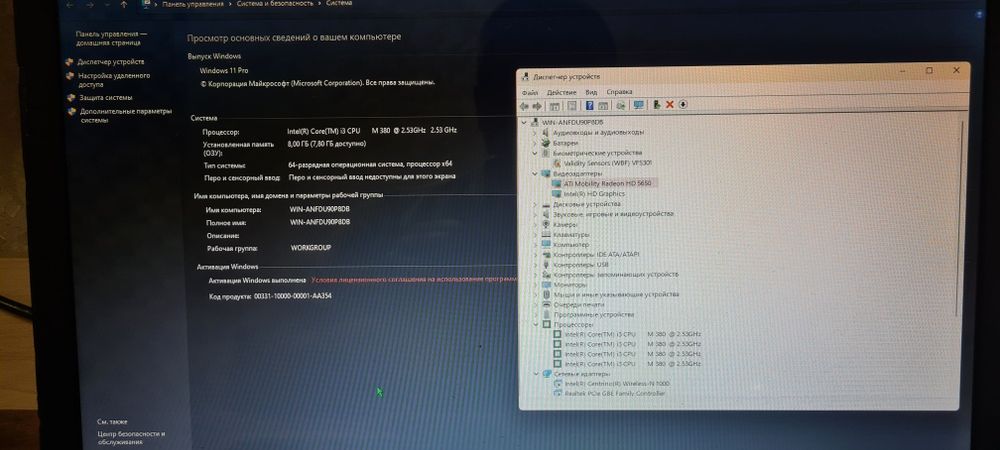Click the red X Uninstall device icon

[670, 105]
